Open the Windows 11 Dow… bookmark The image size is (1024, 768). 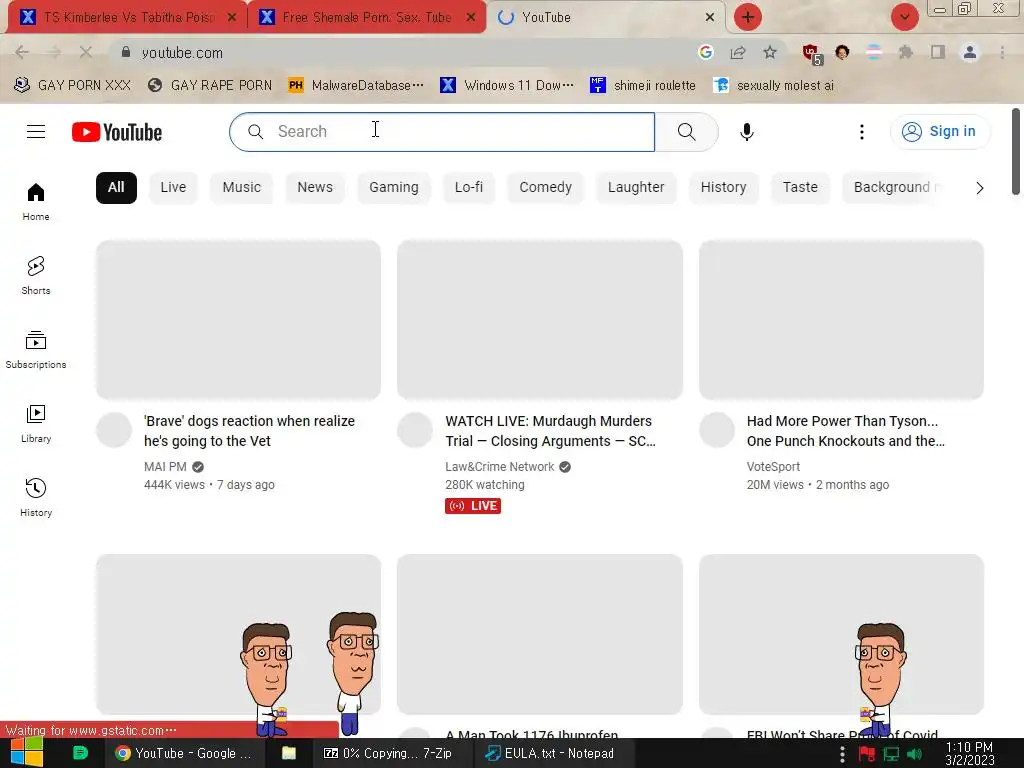click(507, 85)
